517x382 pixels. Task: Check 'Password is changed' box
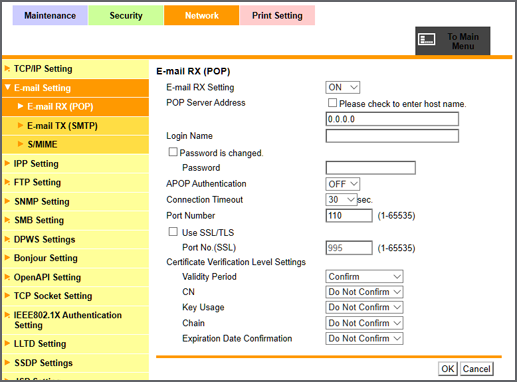coord(173,152)
